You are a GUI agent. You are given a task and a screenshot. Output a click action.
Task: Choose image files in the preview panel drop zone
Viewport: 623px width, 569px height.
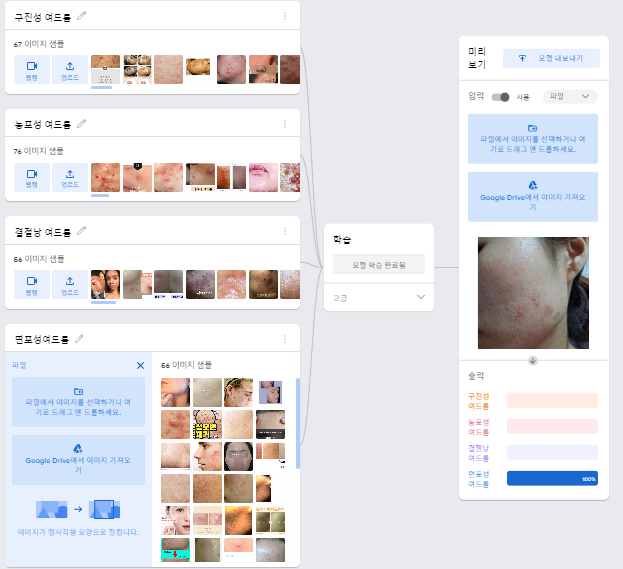533,139
